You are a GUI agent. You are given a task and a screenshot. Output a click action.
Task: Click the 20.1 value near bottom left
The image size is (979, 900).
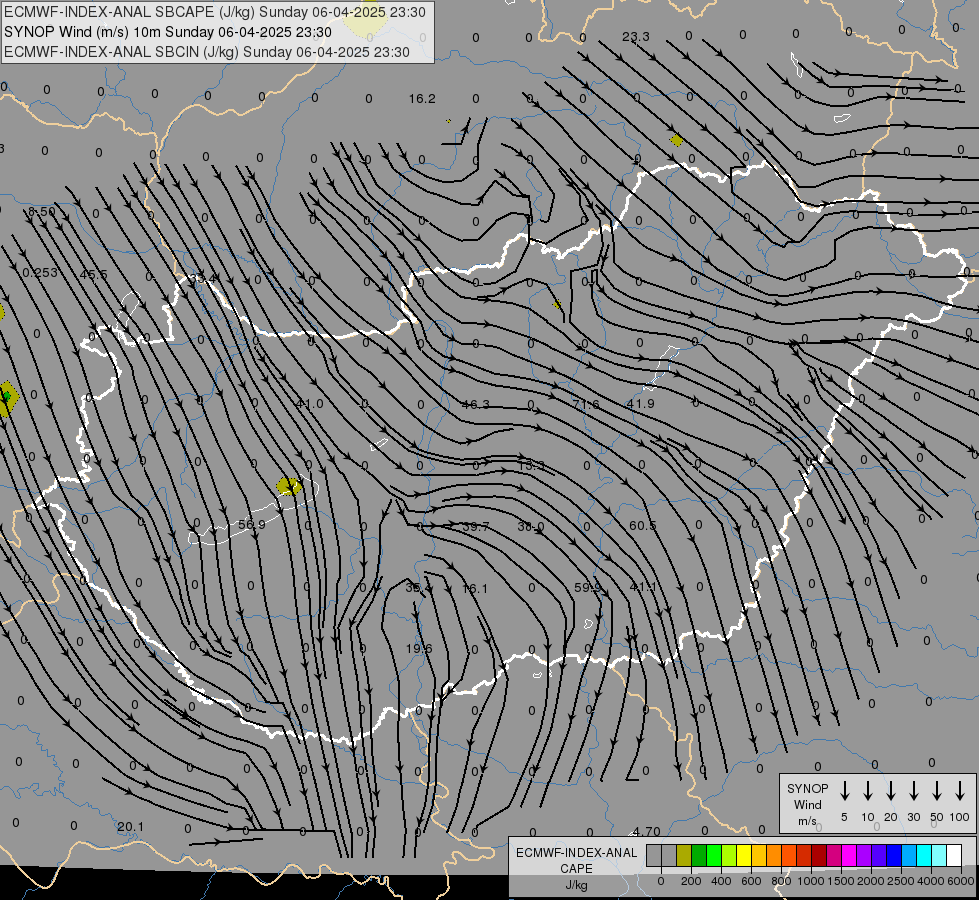[x=130, y=827]
